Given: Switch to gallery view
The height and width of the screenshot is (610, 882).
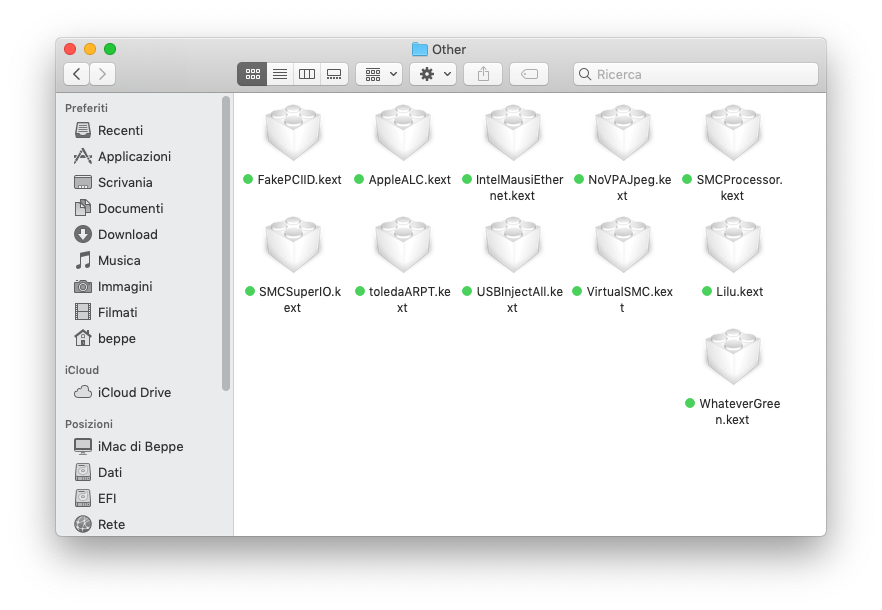Looking at the screenshot, I should (334, 74).
